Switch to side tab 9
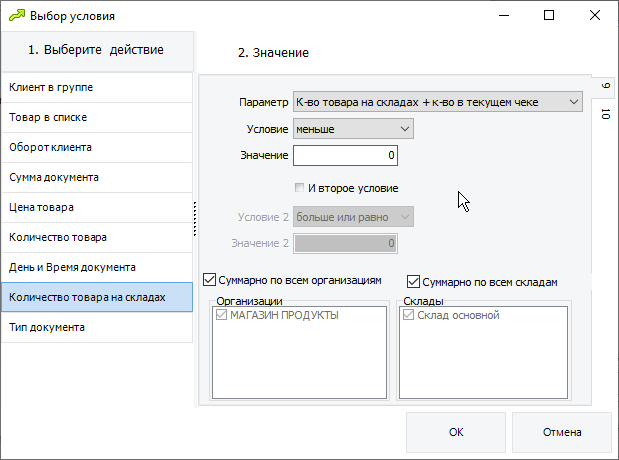619x460 pixels. 605,86
